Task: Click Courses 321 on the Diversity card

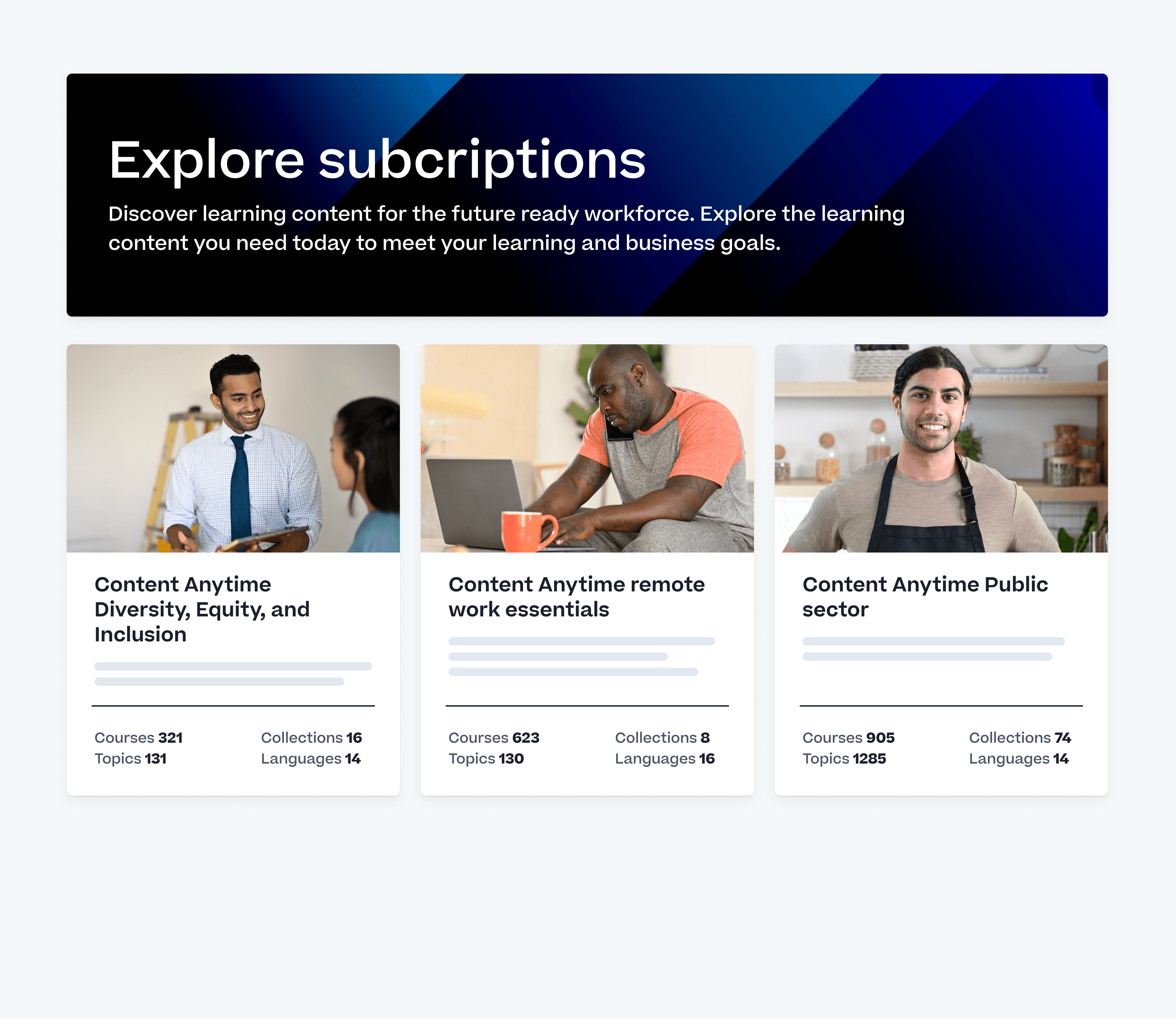Action: tap(138, 738)
